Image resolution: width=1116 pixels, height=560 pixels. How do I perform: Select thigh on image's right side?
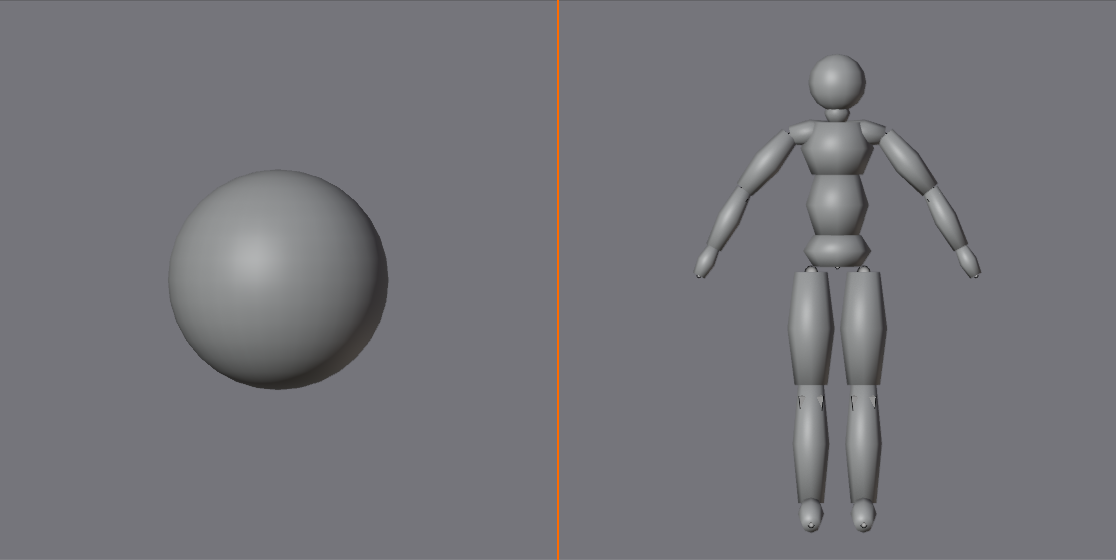tap(863, 328)
